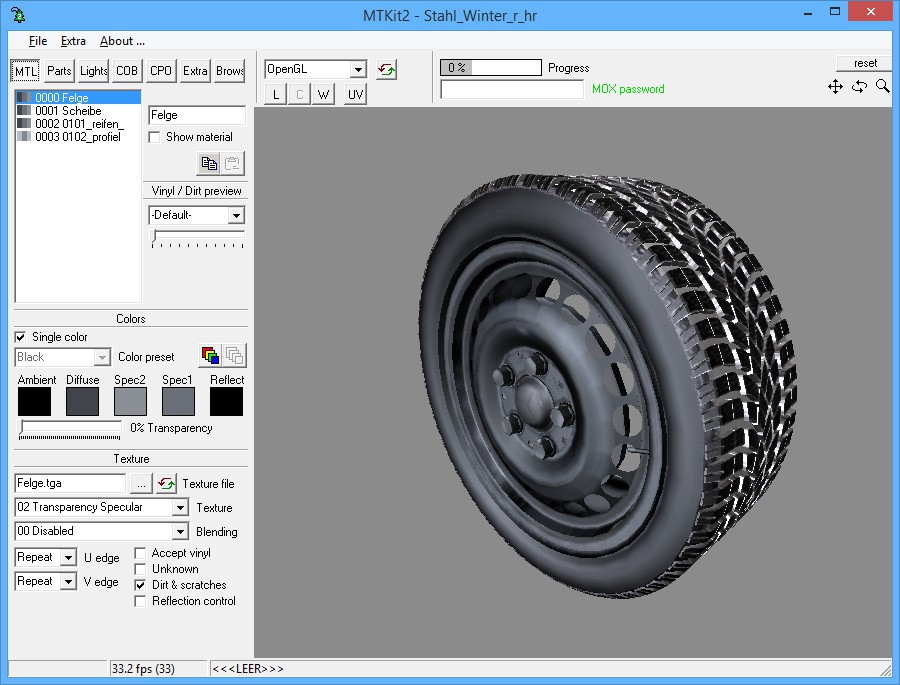
Task: Enable the Show material checkbox
Action: (x=155, y=137)
